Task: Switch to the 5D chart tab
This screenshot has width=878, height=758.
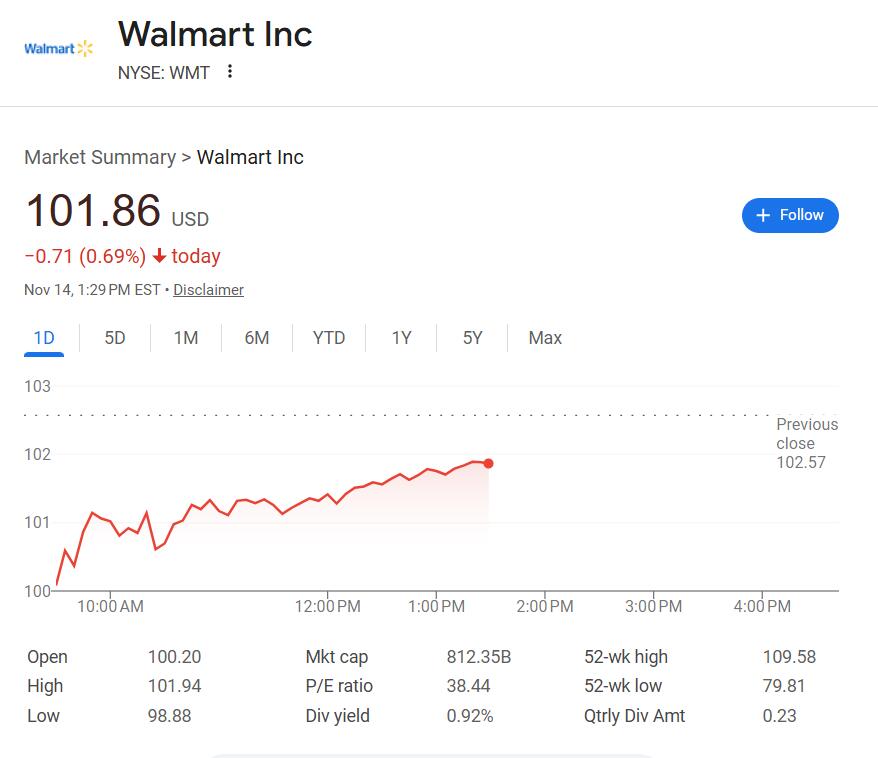Action: tap(115, 338)
